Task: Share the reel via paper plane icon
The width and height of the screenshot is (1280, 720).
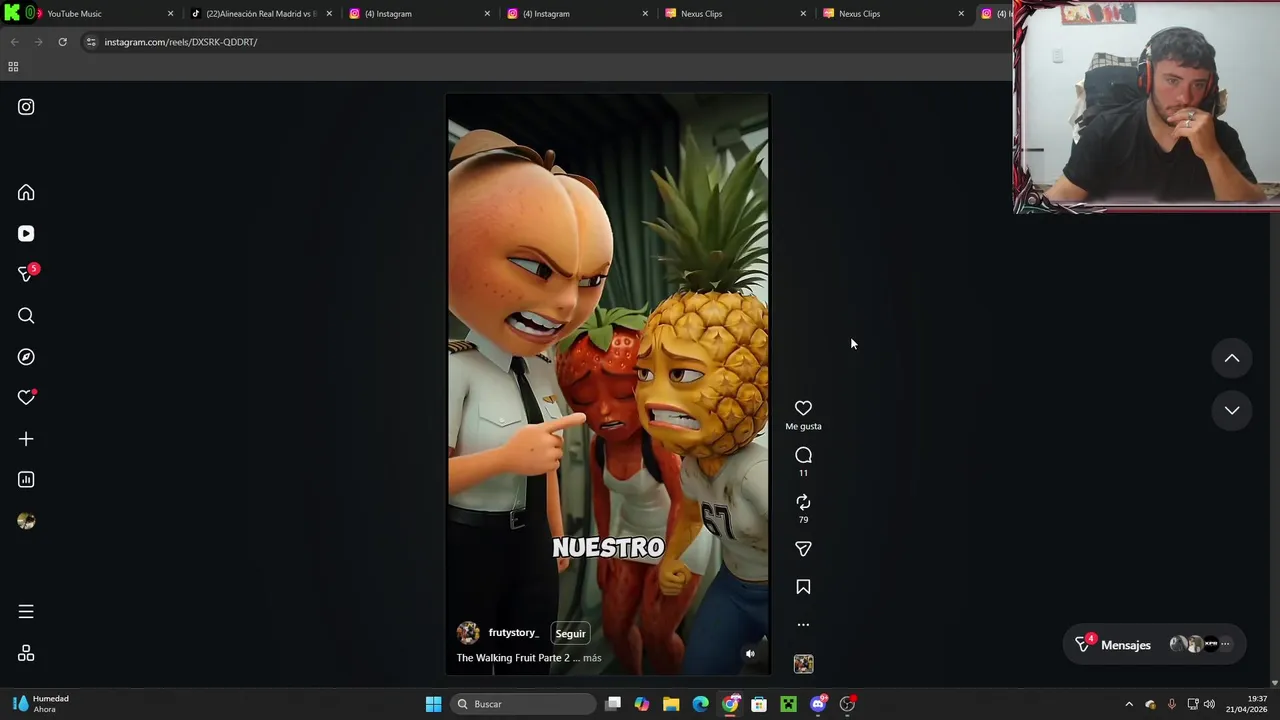Action: click(x=803, y=549)
